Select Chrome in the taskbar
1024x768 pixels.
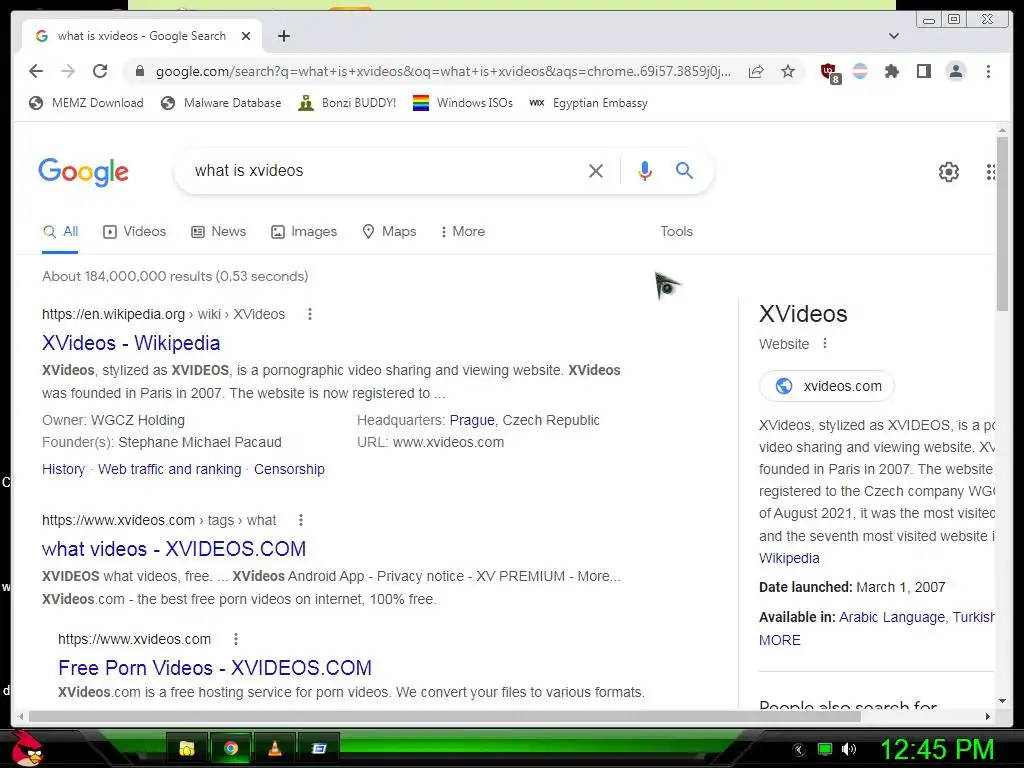click(231, 748)
